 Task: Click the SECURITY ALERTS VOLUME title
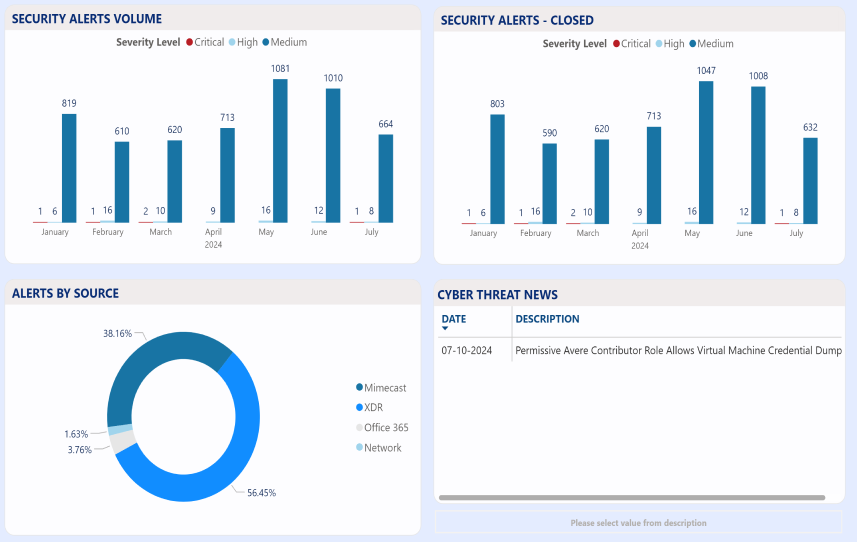click(x=87, y=19)
